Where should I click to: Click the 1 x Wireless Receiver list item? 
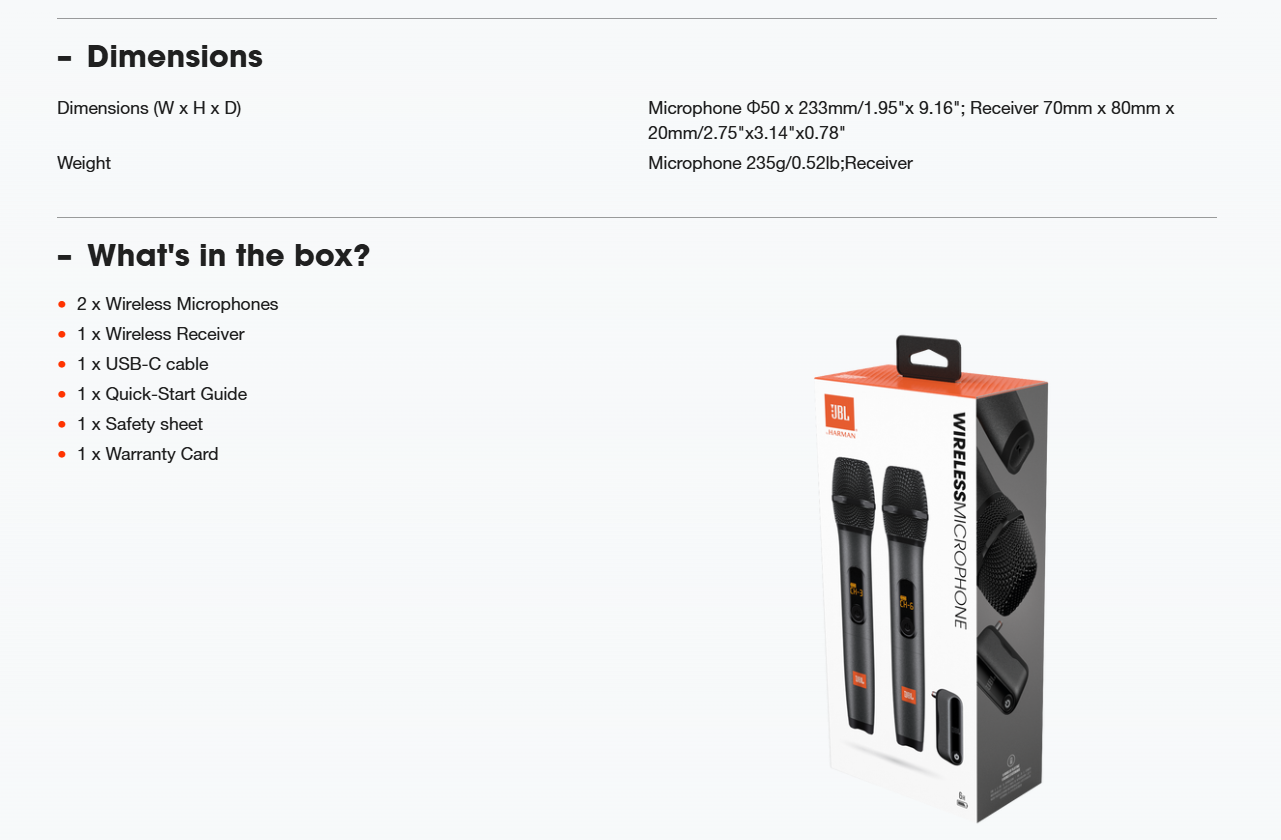(x=161, y=334)
